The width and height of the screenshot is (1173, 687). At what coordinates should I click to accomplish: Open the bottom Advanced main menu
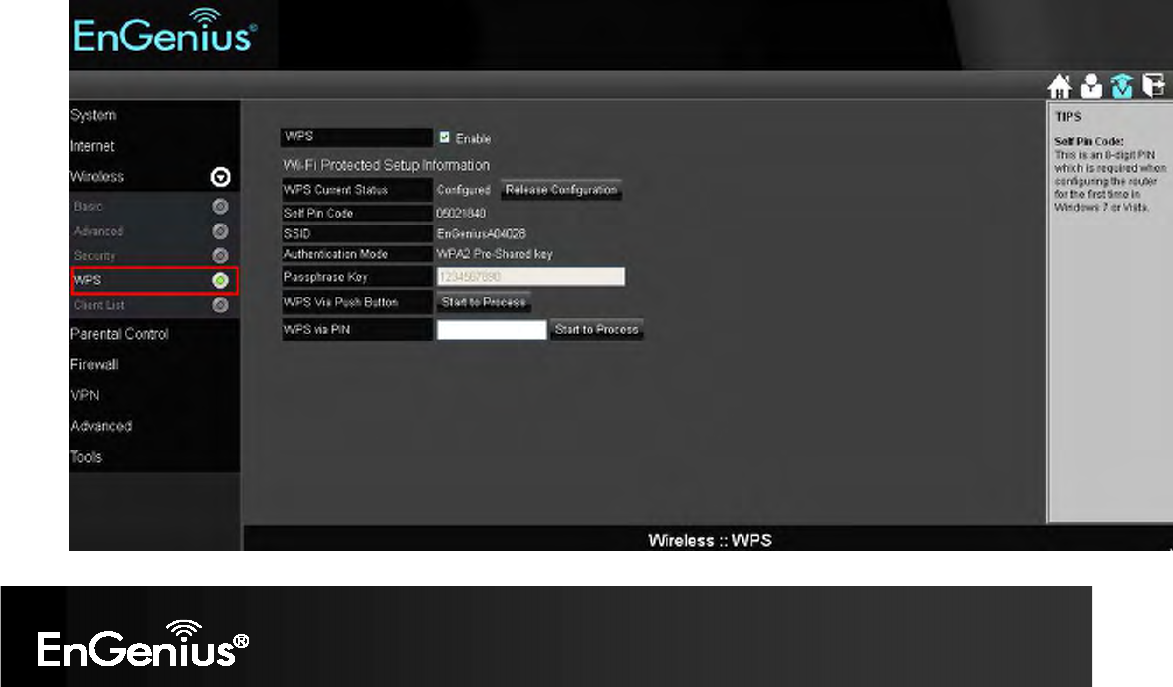pyautogui.click(x=101, y=426)
